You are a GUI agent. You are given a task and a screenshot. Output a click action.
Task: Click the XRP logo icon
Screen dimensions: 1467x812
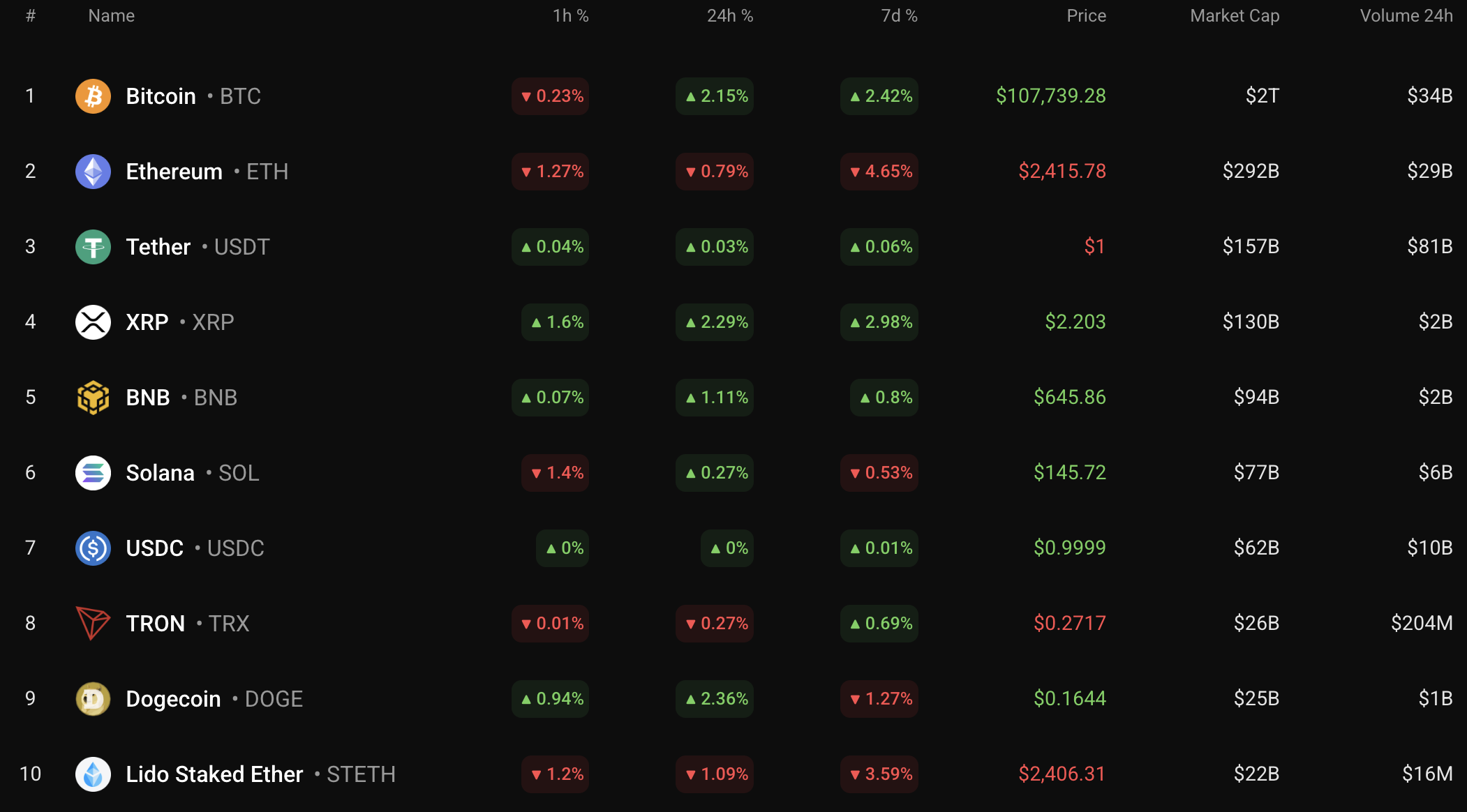tap(93, 322)
